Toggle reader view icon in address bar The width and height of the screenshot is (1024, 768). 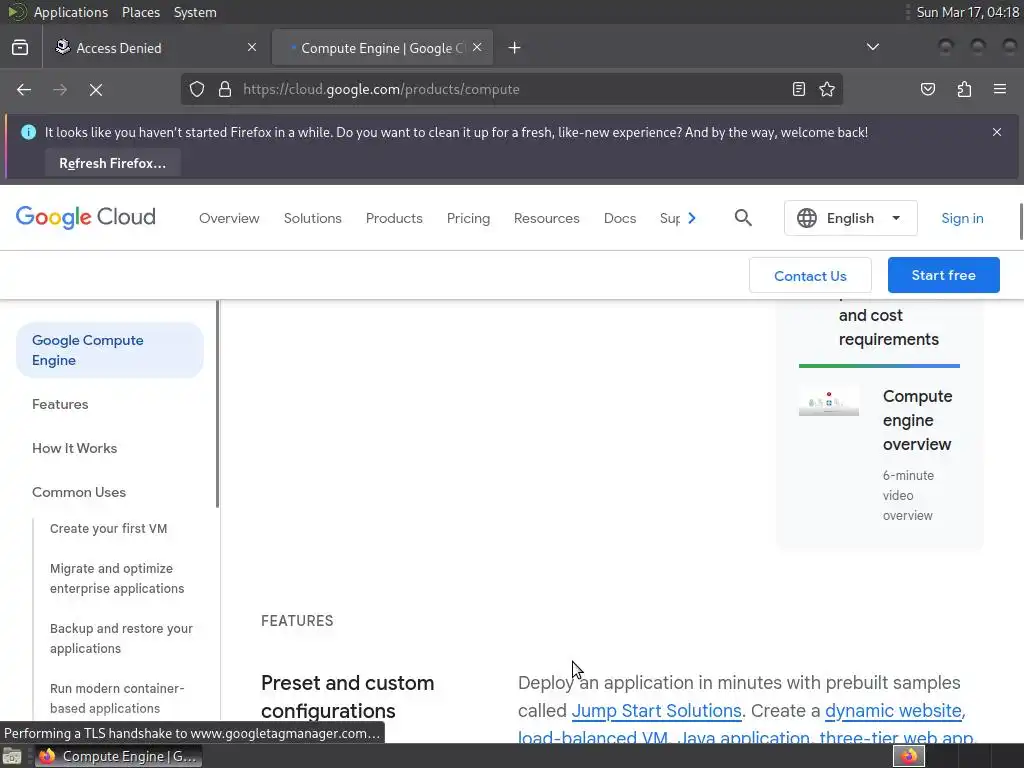799,89
